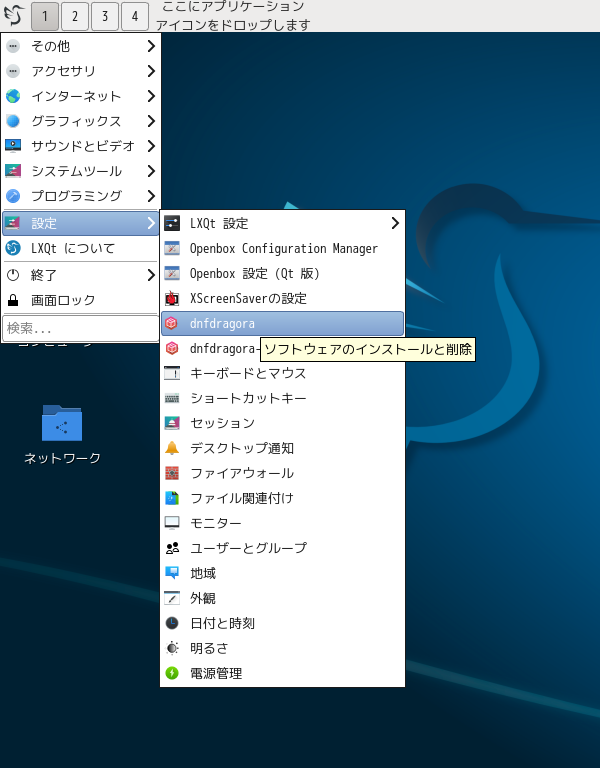Screen dimensions: 600x768
Task: Click the ユーザーとグループ people icon
Action: [x=172, y=548]
